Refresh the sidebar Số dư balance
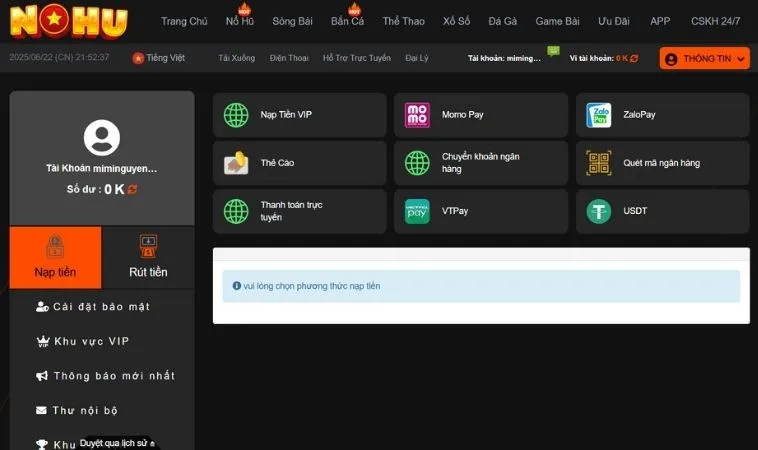The width and height of the screenshot is (758, 450). tap(132, 189)
